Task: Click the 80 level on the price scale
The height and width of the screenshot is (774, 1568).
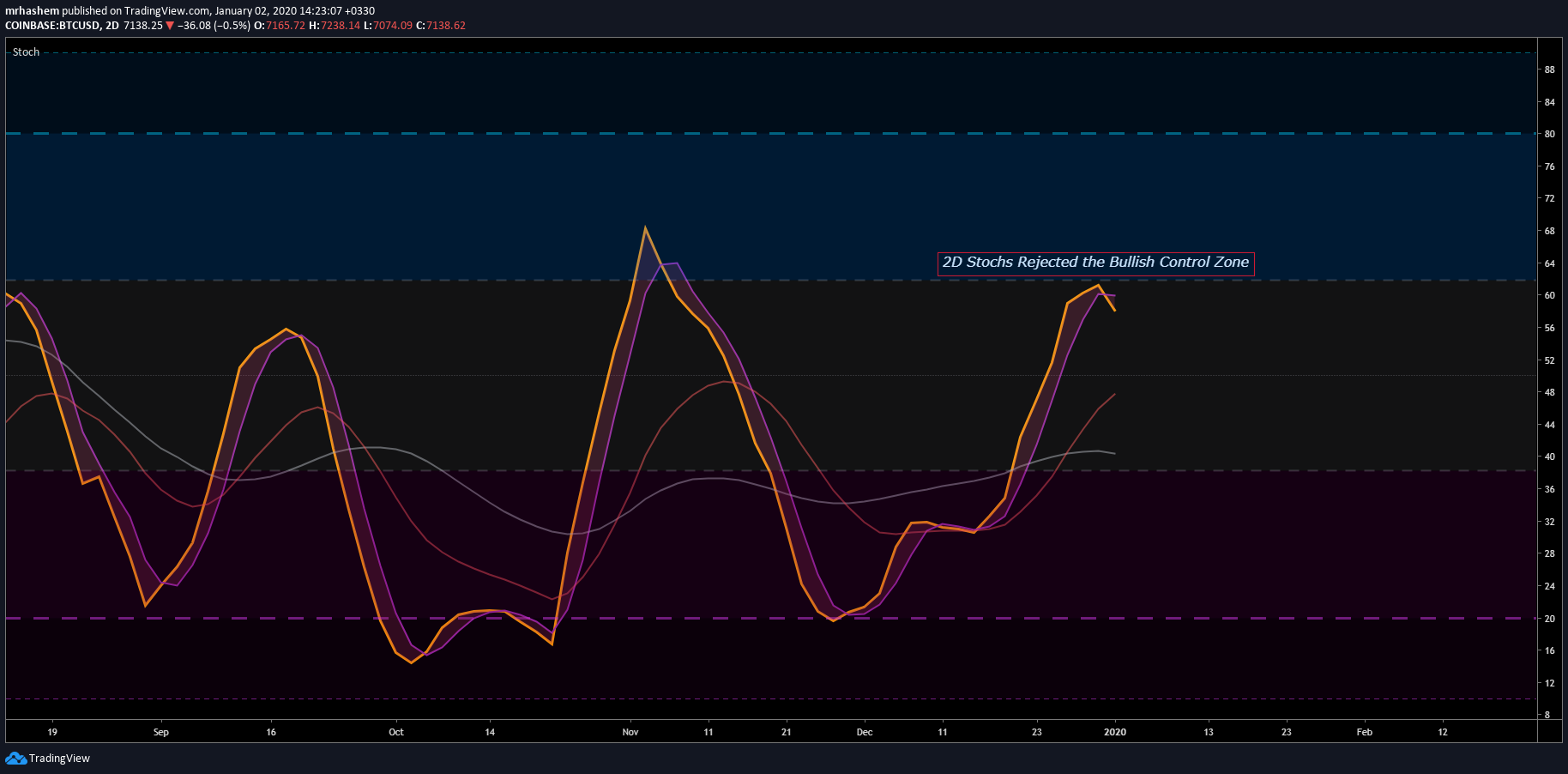Action: (x=1550, y=134)
